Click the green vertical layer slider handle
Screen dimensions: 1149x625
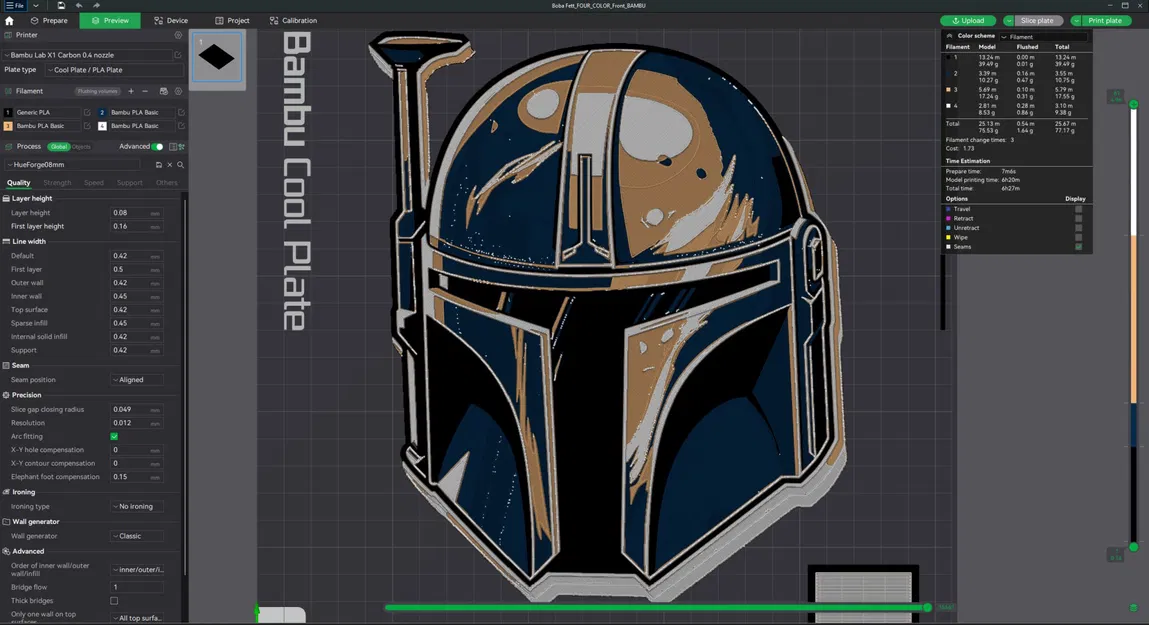click(x=1134, y=103)
